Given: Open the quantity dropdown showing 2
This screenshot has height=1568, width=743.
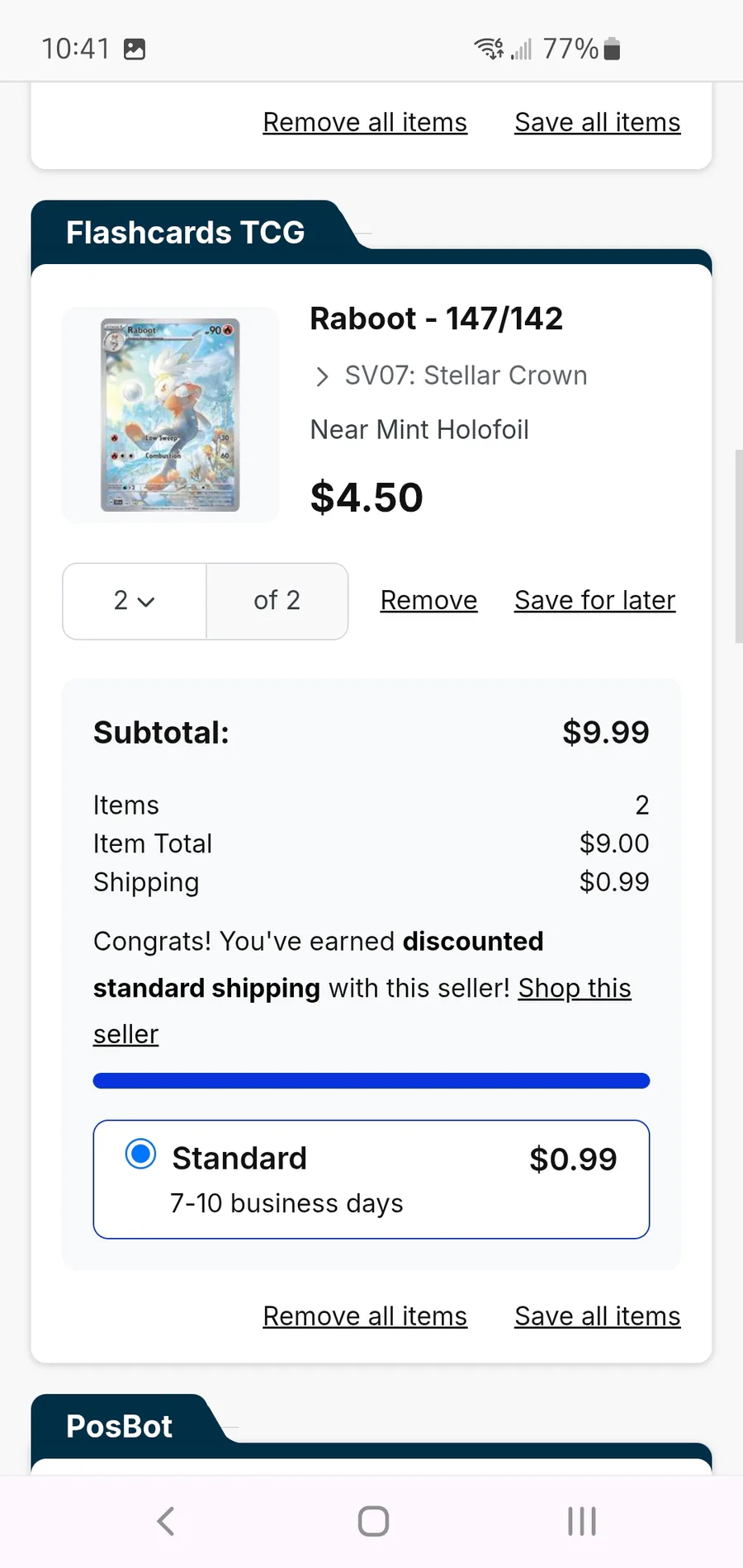Looking at the screenshot, I should pyautogui.click(x=135, y=601).
